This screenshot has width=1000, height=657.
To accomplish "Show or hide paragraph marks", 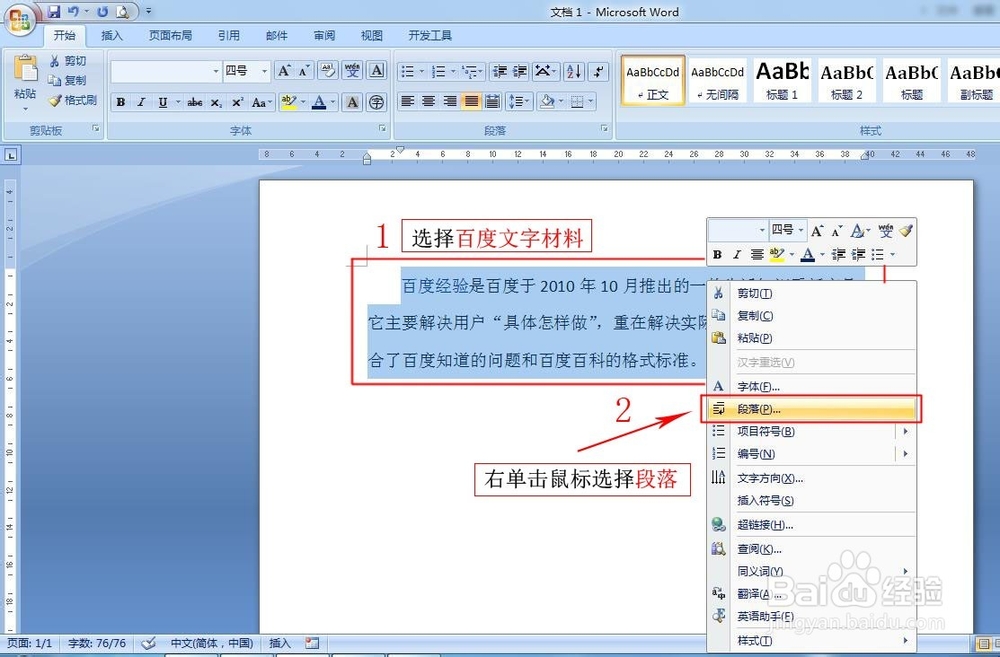I will [598, 71].
